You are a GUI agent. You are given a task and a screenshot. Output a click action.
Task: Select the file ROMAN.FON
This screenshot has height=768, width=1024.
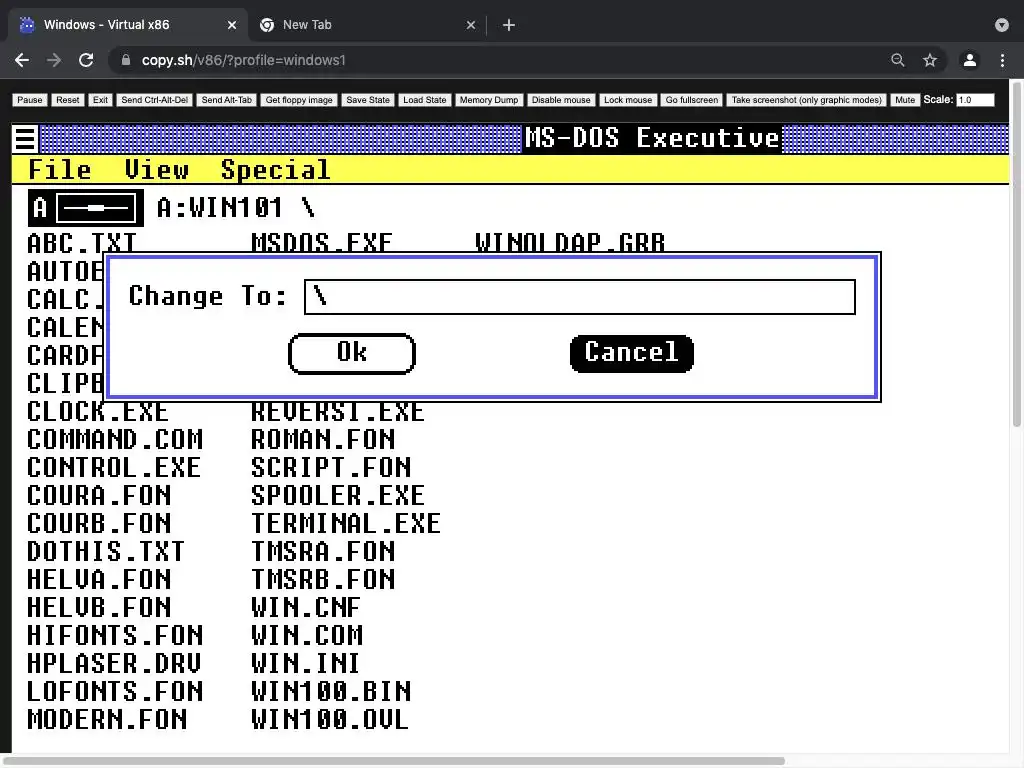click(x=323, y=440)
